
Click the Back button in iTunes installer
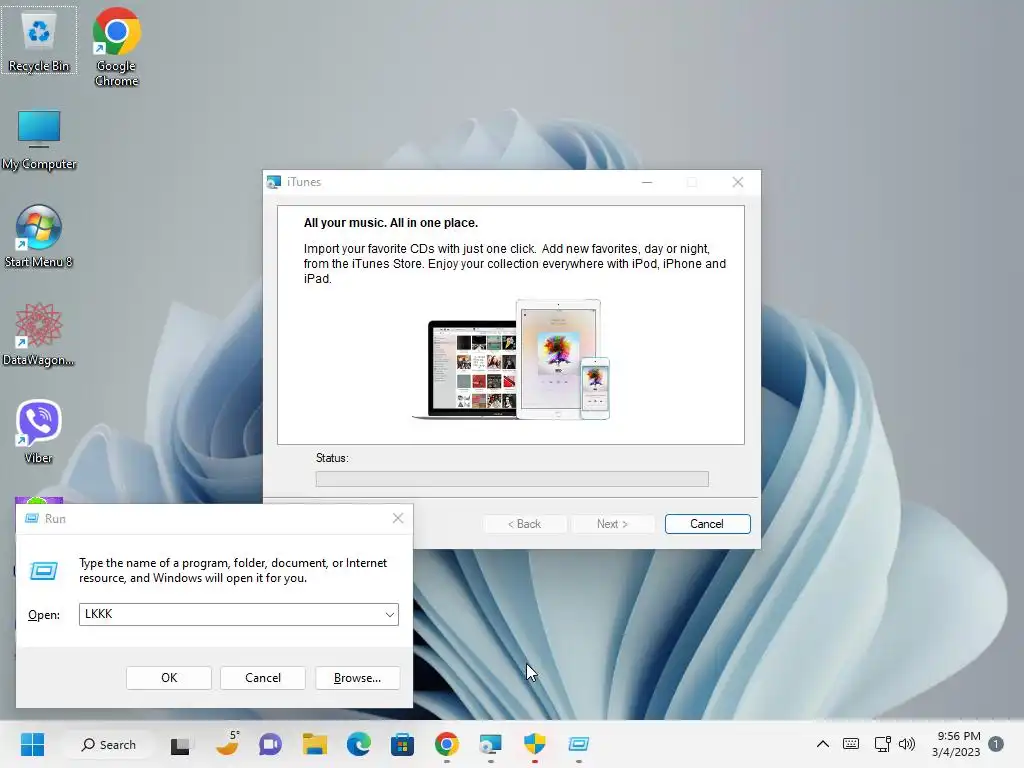(x=524, y=524)
